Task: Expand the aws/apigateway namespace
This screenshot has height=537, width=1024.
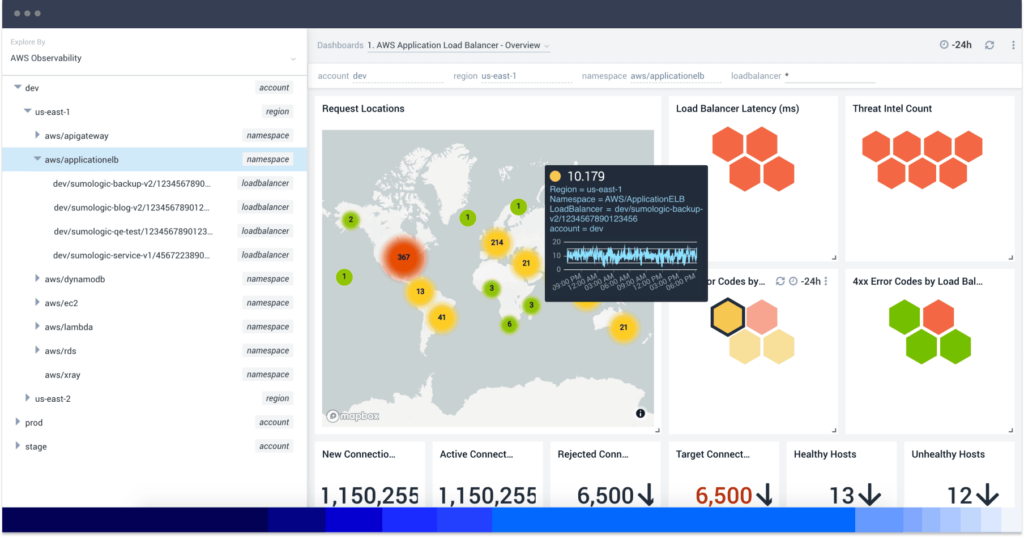Action: click(37, 135)
